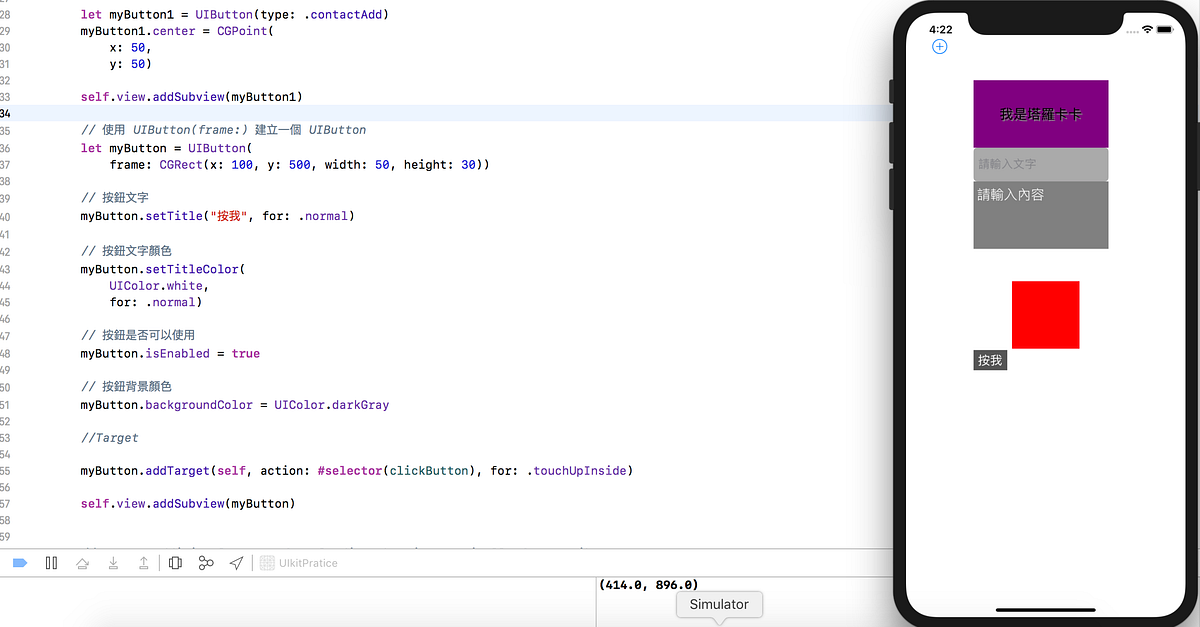Click the Step Into icon in the debug bar
Screen dimensions: 1200x627
pyautogui.click(x=113, y=562)
